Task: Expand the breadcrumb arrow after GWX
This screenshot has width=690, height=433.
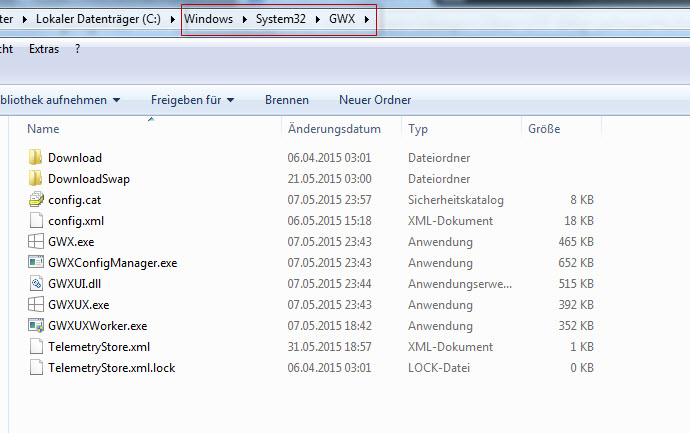Action: tap(367, 19)
